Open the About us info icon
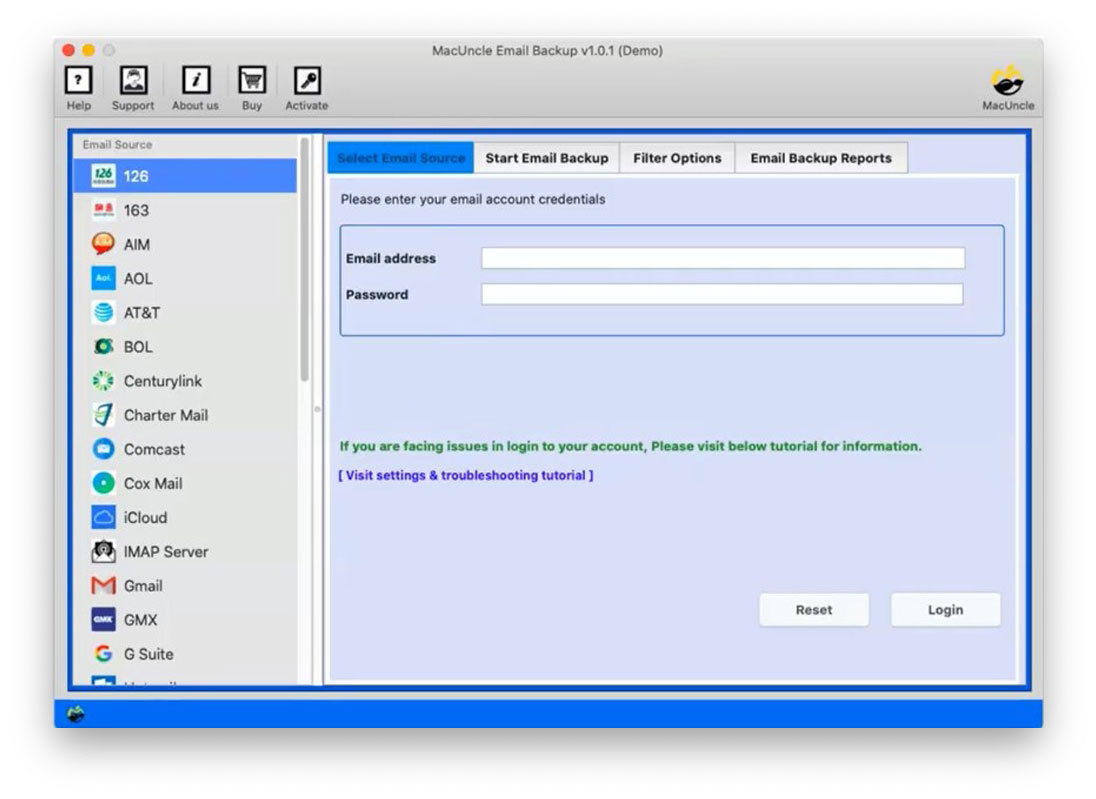The image size is (1096, 799). (x=195, y=82)
